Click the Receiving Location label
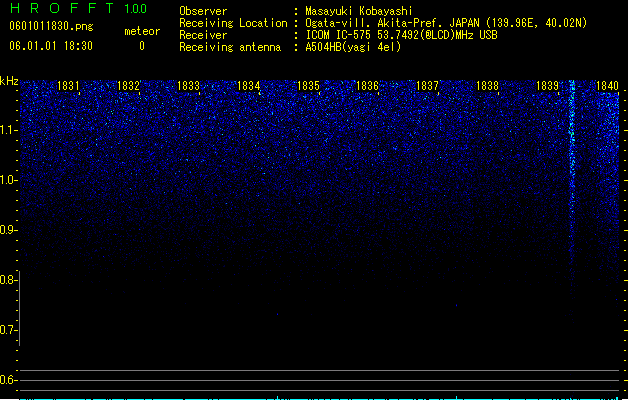 click(233, 23)
